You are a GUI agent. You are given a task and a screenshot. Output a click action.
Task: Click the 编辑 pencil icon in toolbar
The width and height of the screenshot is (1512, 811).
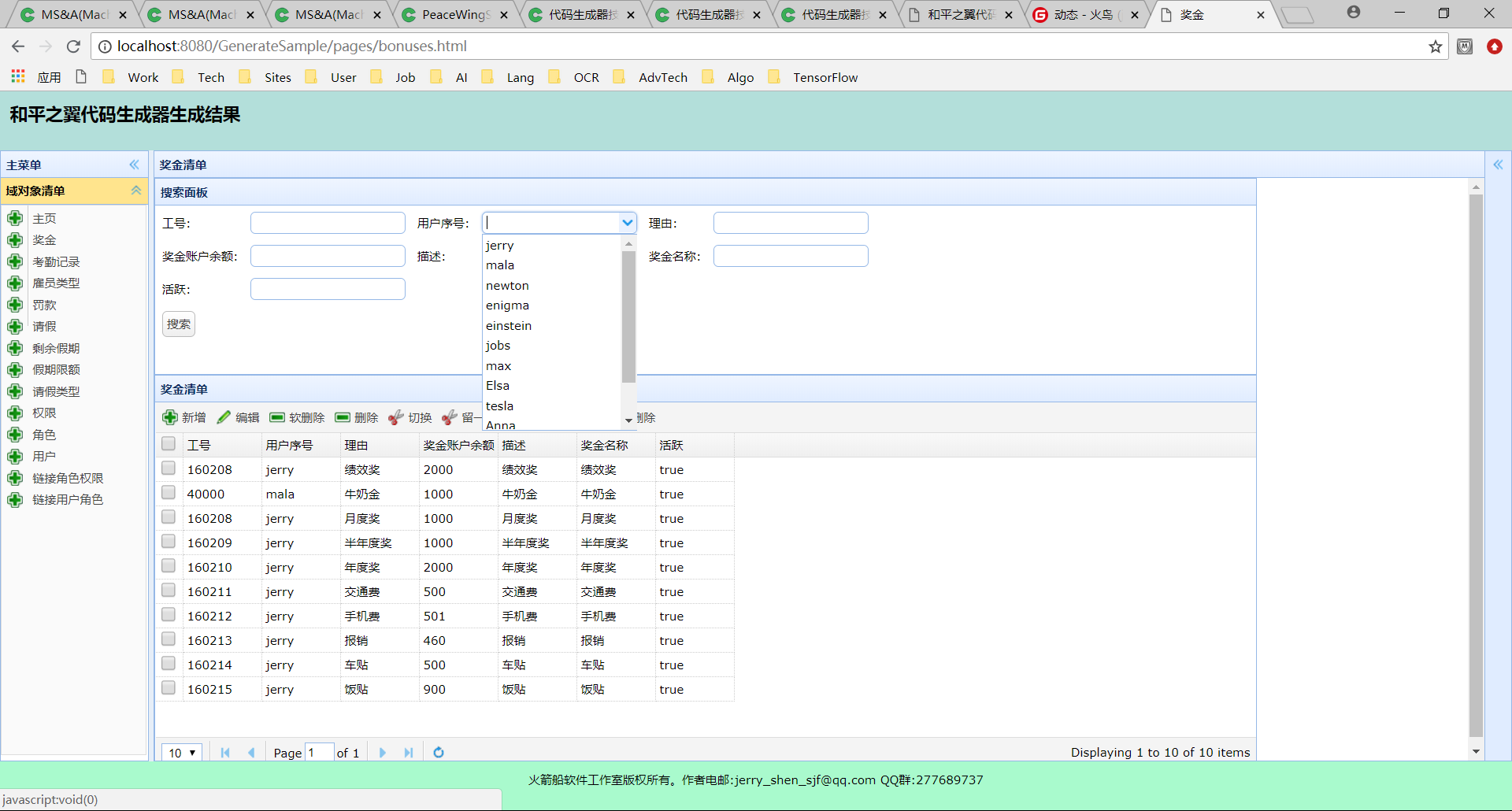[224, 417]
